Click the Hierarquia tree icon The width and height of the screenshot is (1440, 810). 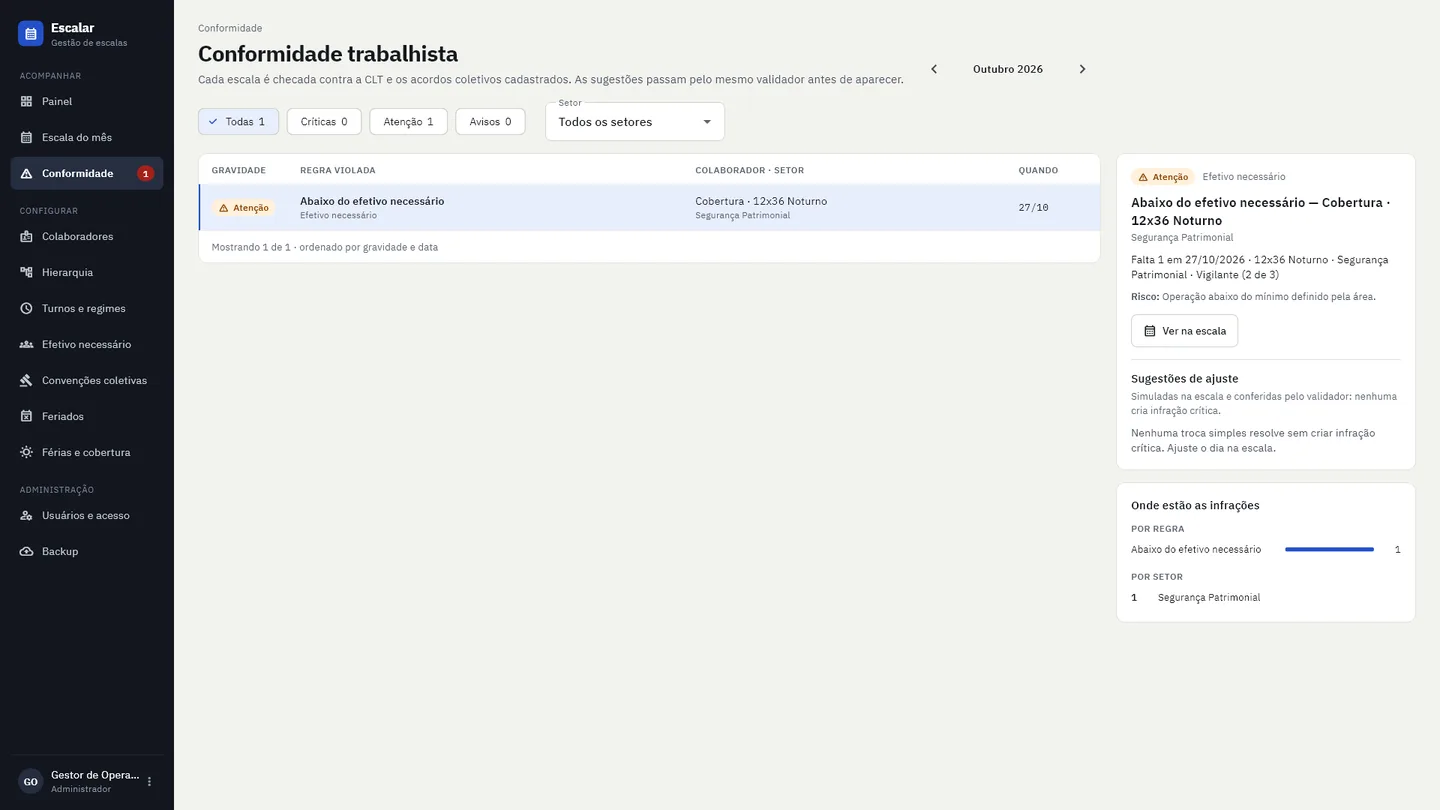(x=26, y=272)
